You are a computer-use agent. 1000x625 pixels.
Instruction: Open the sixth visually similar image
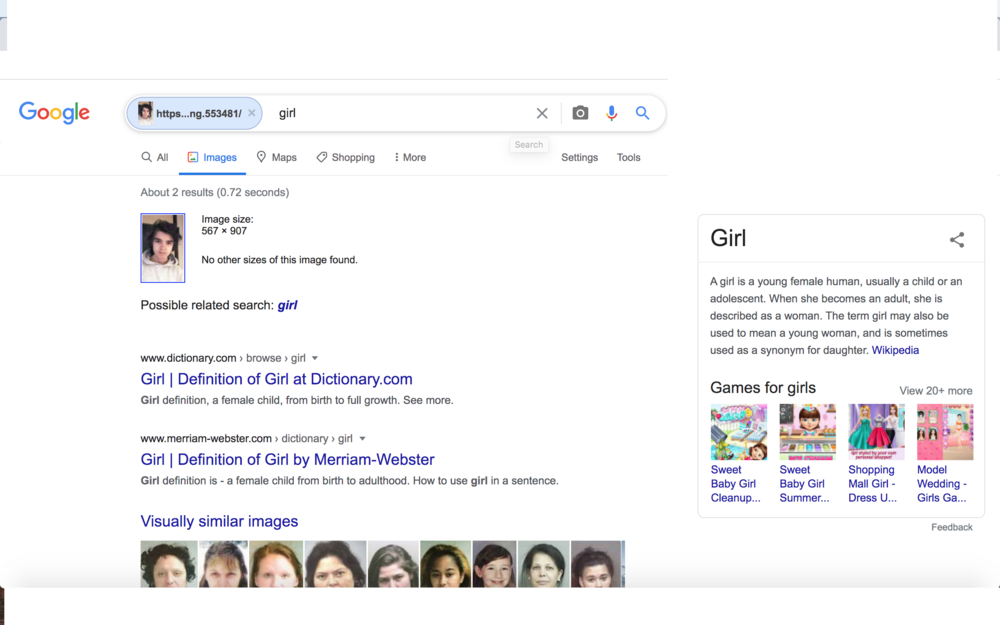pos(445,564)
